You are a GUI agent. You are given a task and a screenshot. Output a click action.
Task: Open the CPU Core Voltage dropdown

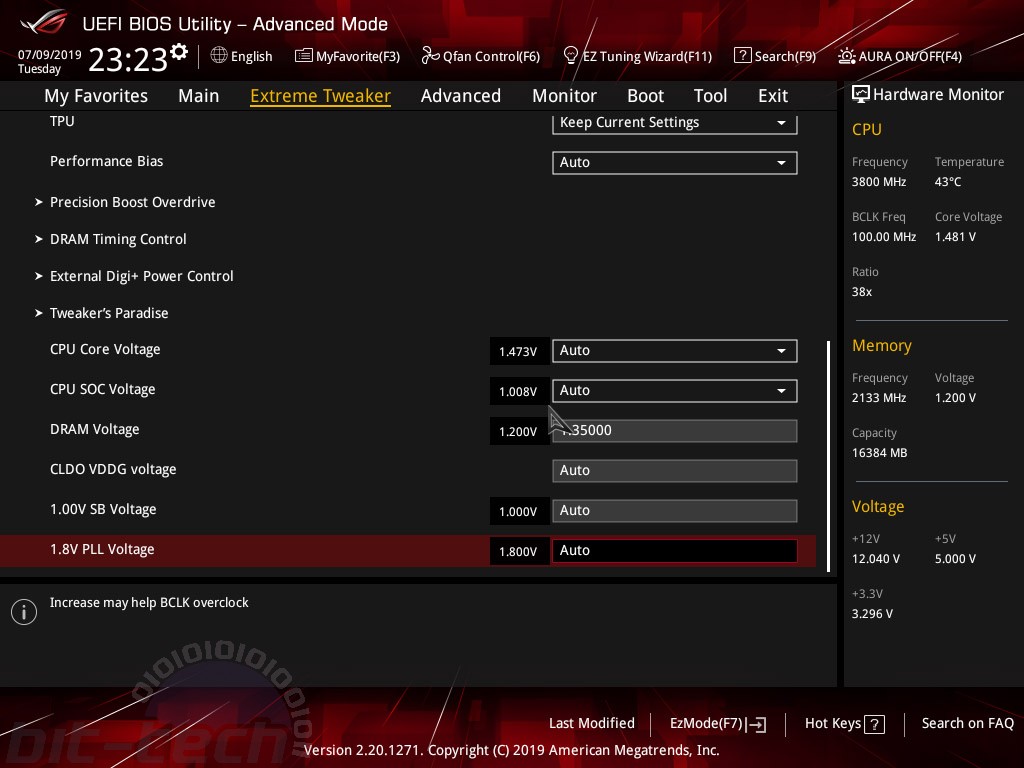pyautogui.click(x=675, y=351)
